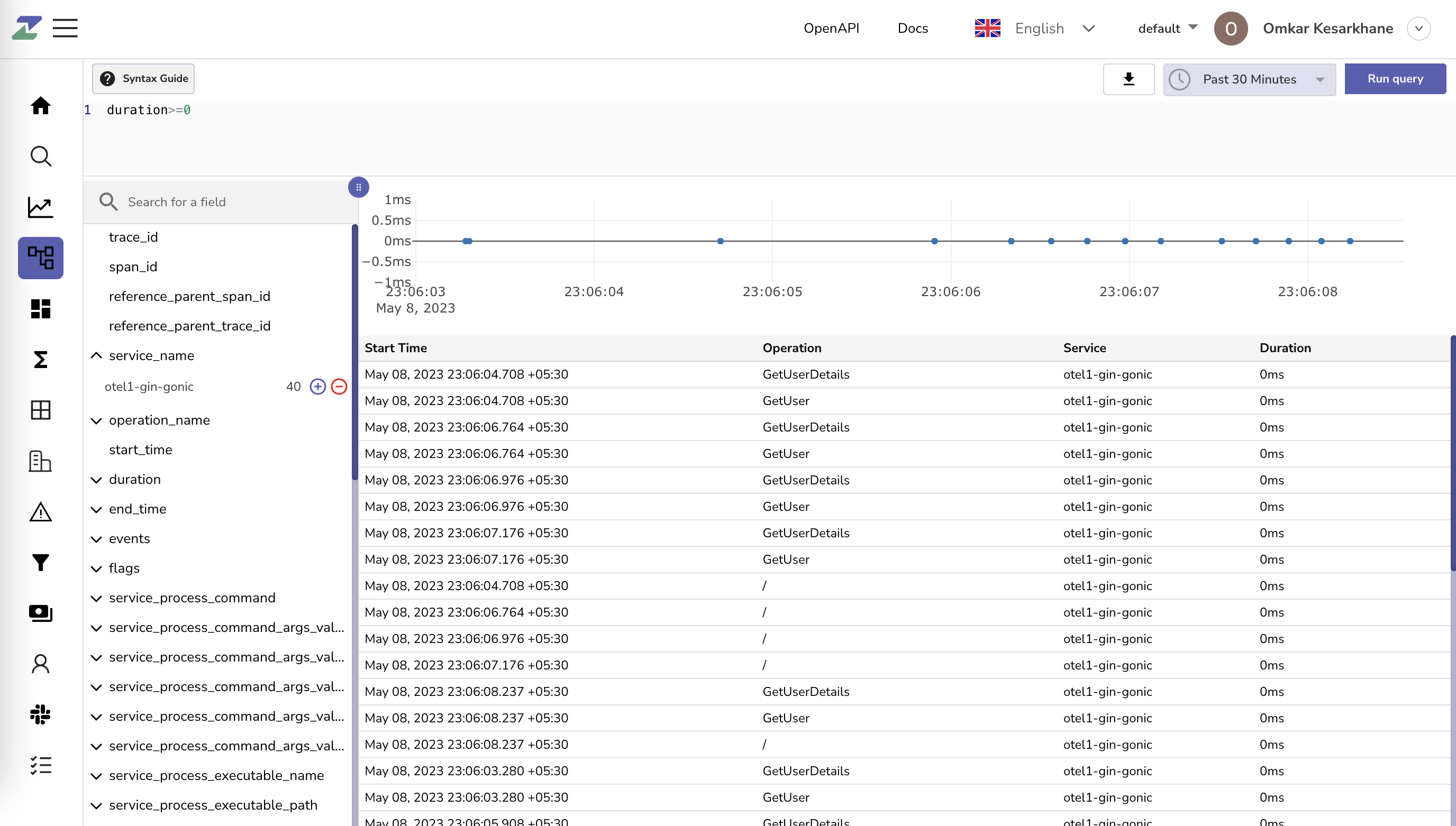Open the dashboards tiles icon

(x=40, y=309)
